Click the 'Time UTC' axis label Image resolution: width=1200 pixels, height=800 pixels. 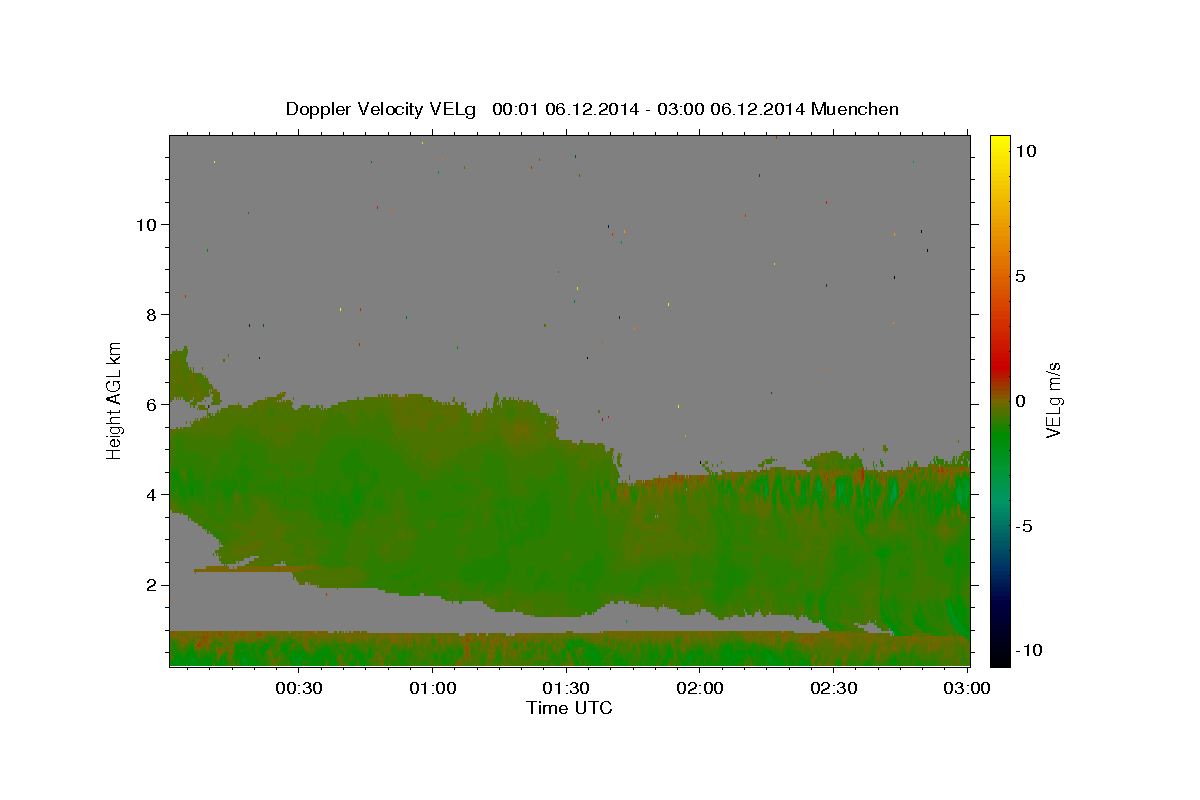coord(569,708)
